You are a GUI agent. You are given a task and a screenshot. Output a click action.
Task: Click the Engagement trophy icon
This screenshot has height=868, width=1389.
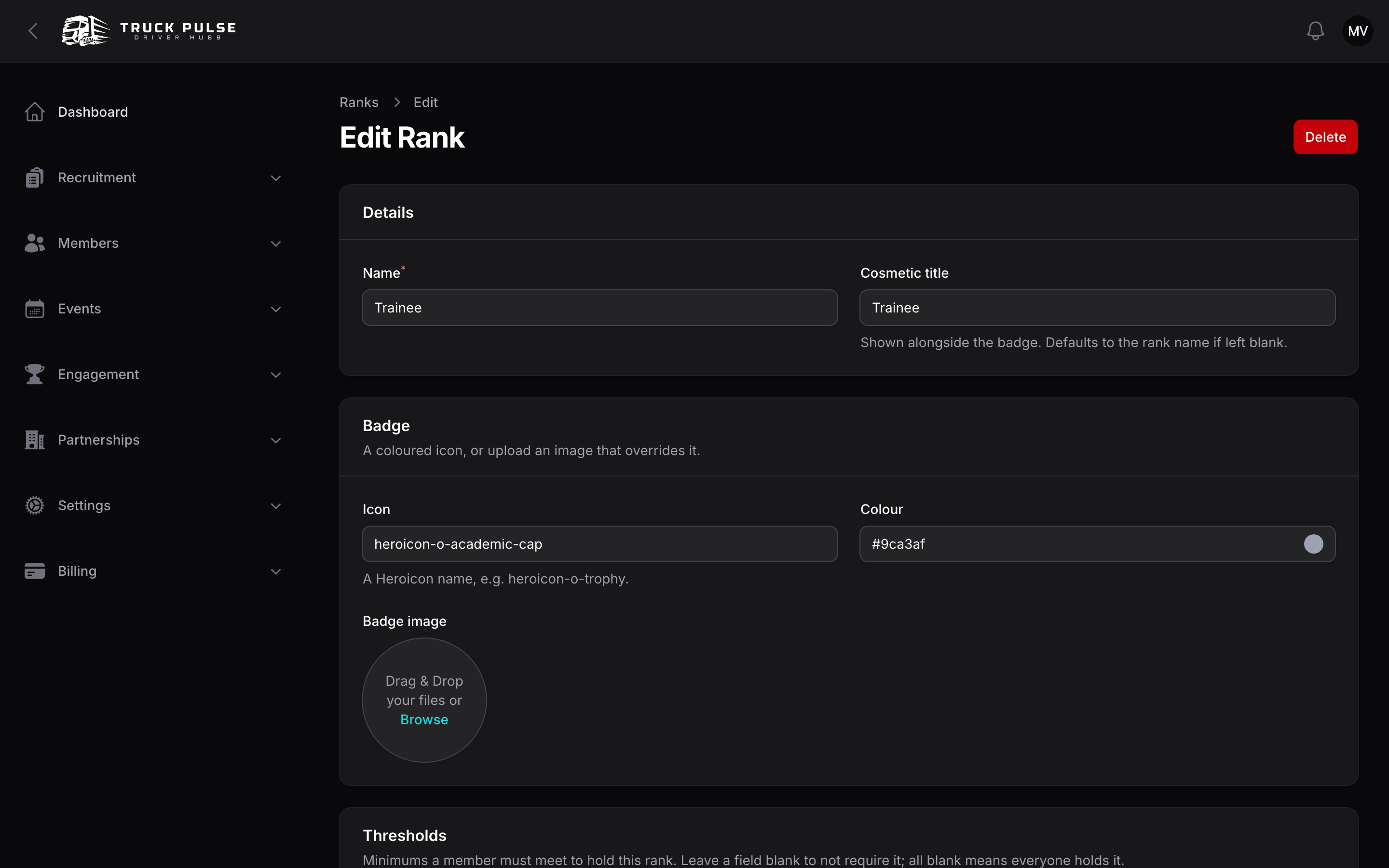click(34, 374)
